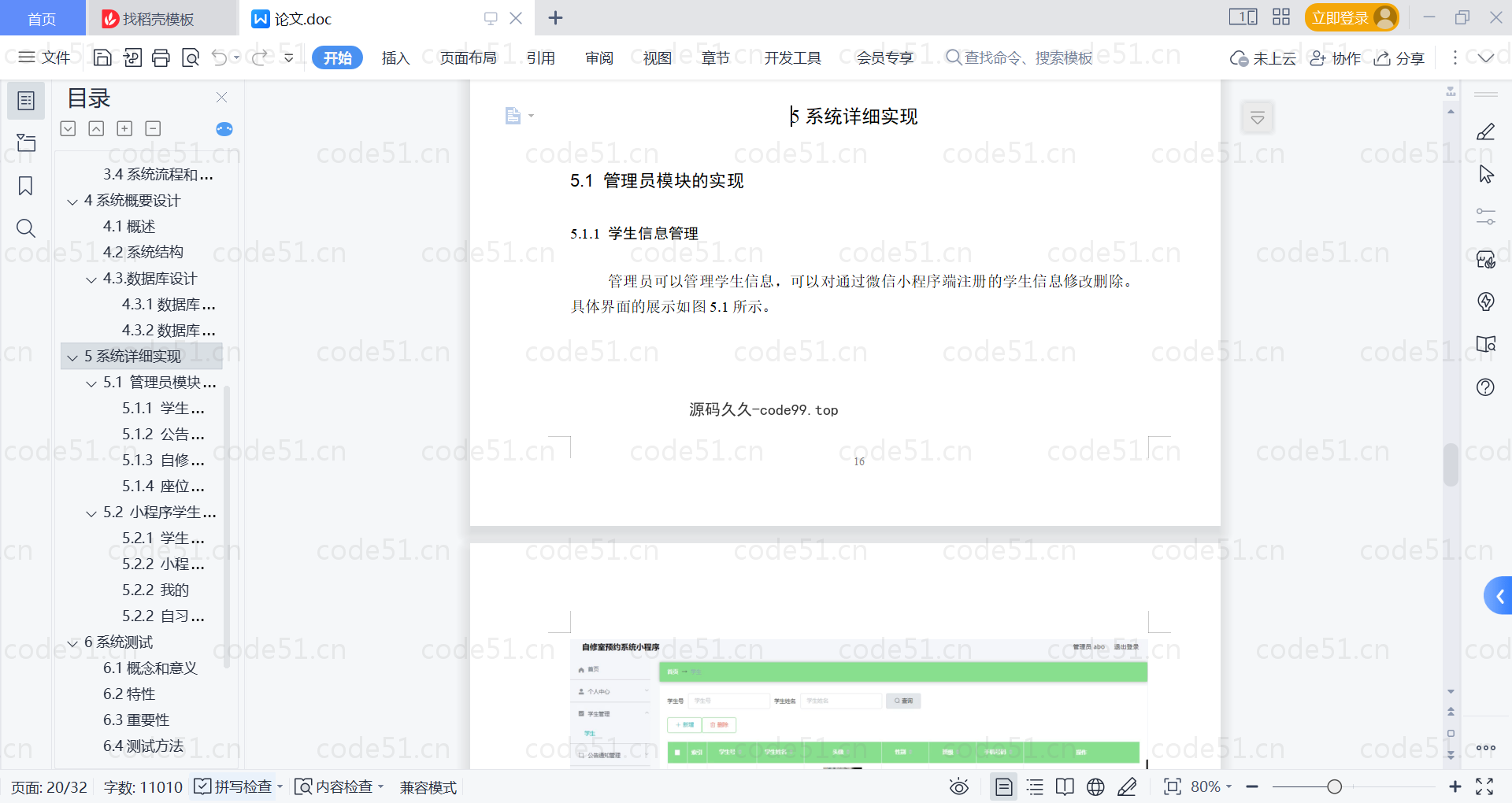1512x803 pixels.
Task: Open the 开发工具 ribbon tab
Action: [792, 58]
